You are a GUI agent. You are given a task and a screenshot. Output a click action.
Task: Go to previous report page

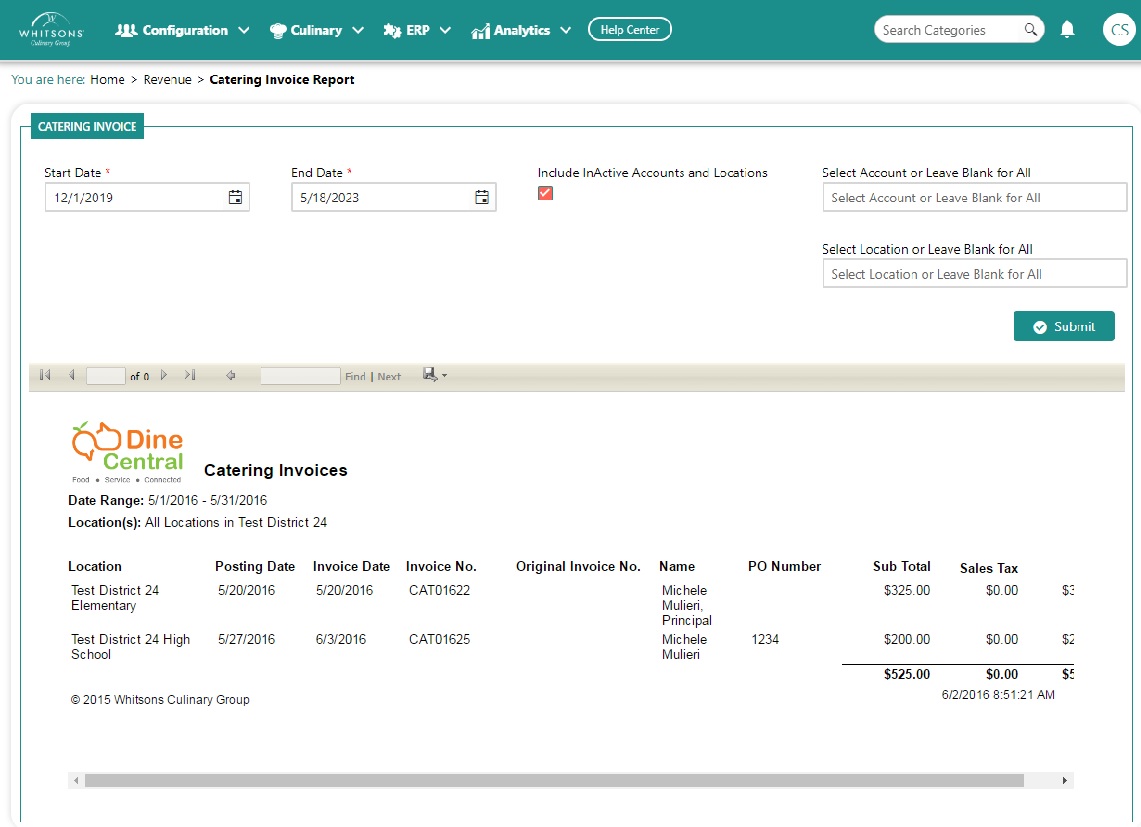[x=71, y=376]
